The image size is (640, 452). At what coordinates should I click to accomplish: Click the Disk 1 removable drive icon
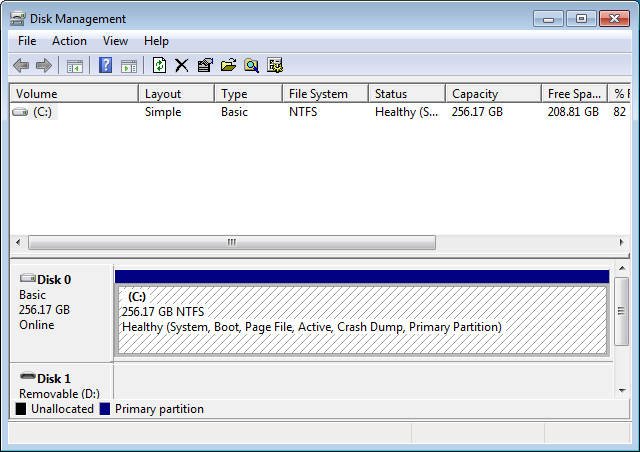click(x=28, y=376)
